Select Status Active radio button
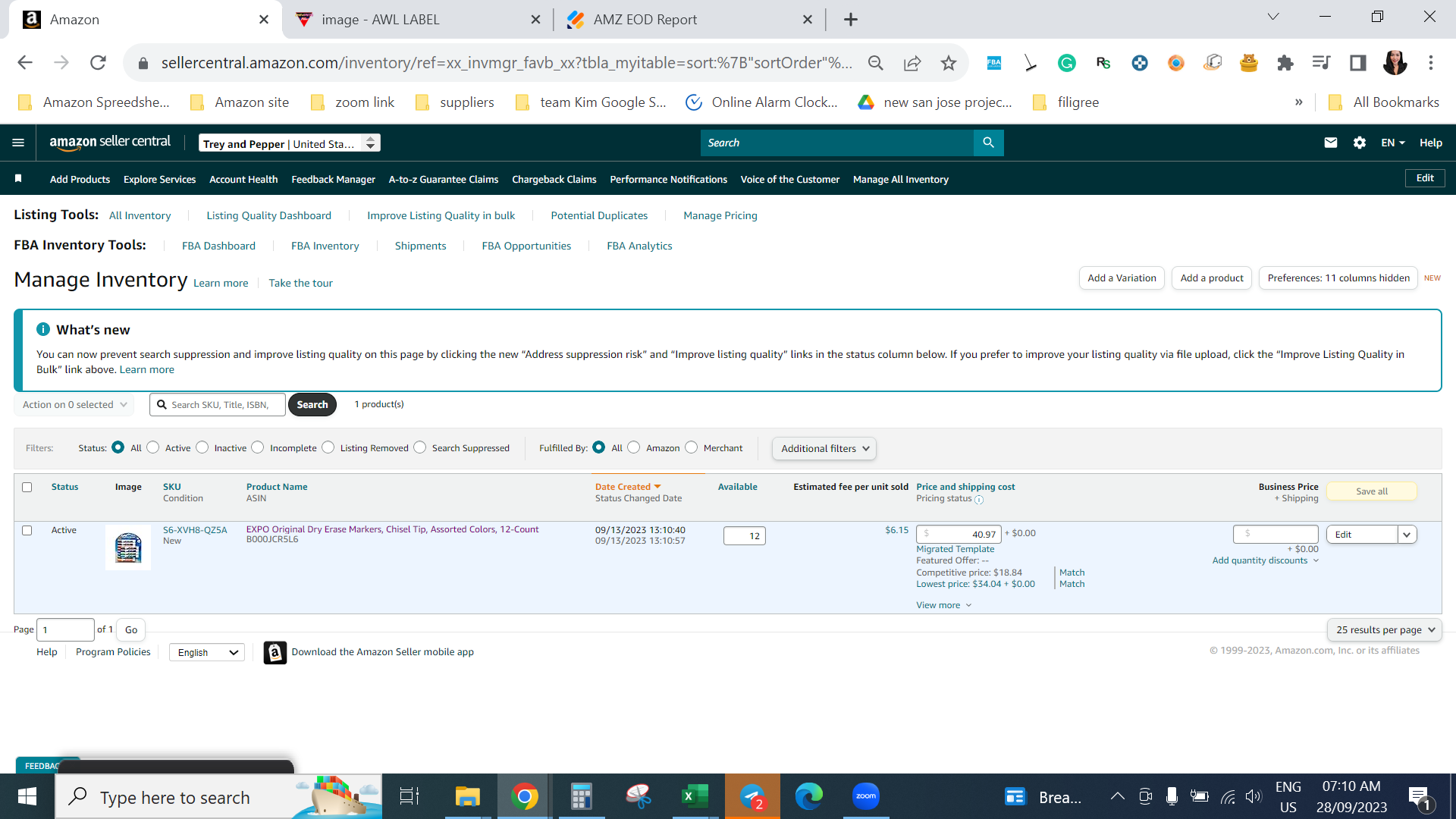The width and height of the screenshot is (1456, 819). [x=153, y=447]
